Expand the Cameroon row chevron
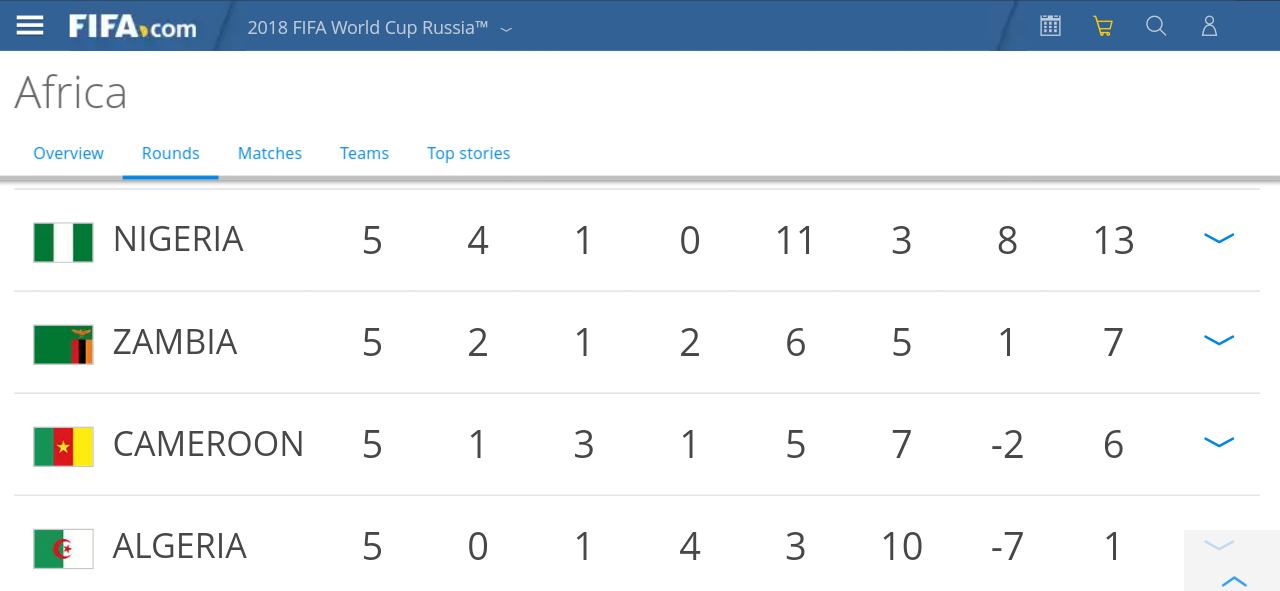The width and height of the screenshot is (1280, 591). pyautogui.click(x=1219, y=443)
